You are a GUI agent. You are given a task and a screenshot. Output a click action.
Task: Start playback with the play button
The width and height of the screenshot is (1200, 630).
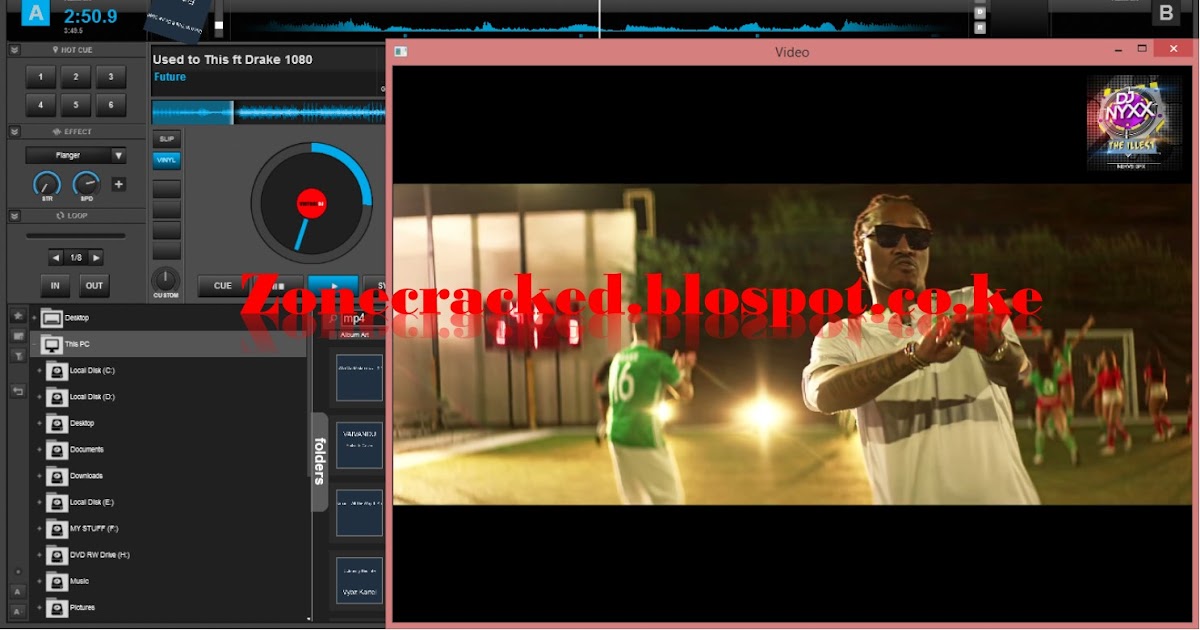point(333,286)
